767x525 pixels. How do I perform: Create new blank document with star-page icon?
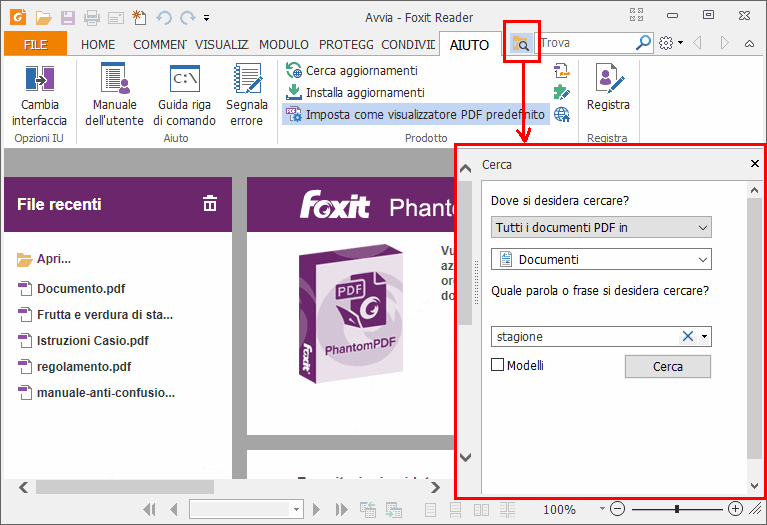click(x=139, y=18)
